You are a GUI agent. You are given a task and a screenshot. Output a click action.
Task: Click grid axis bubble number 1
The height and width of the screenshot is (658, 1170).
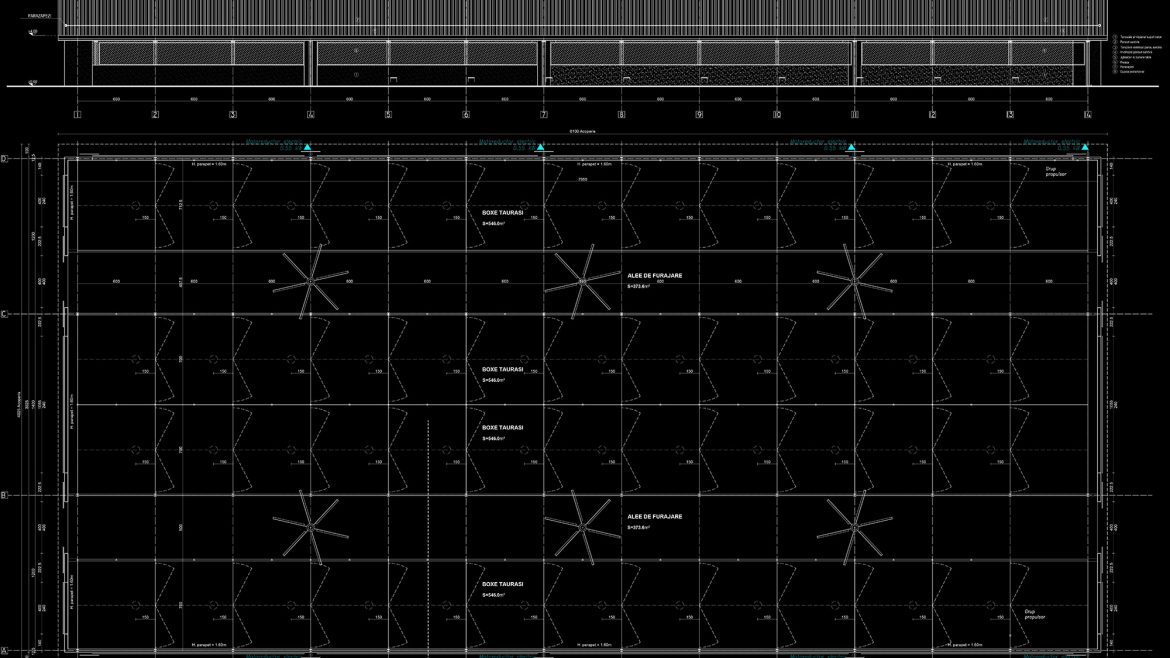tap(77, 115)
